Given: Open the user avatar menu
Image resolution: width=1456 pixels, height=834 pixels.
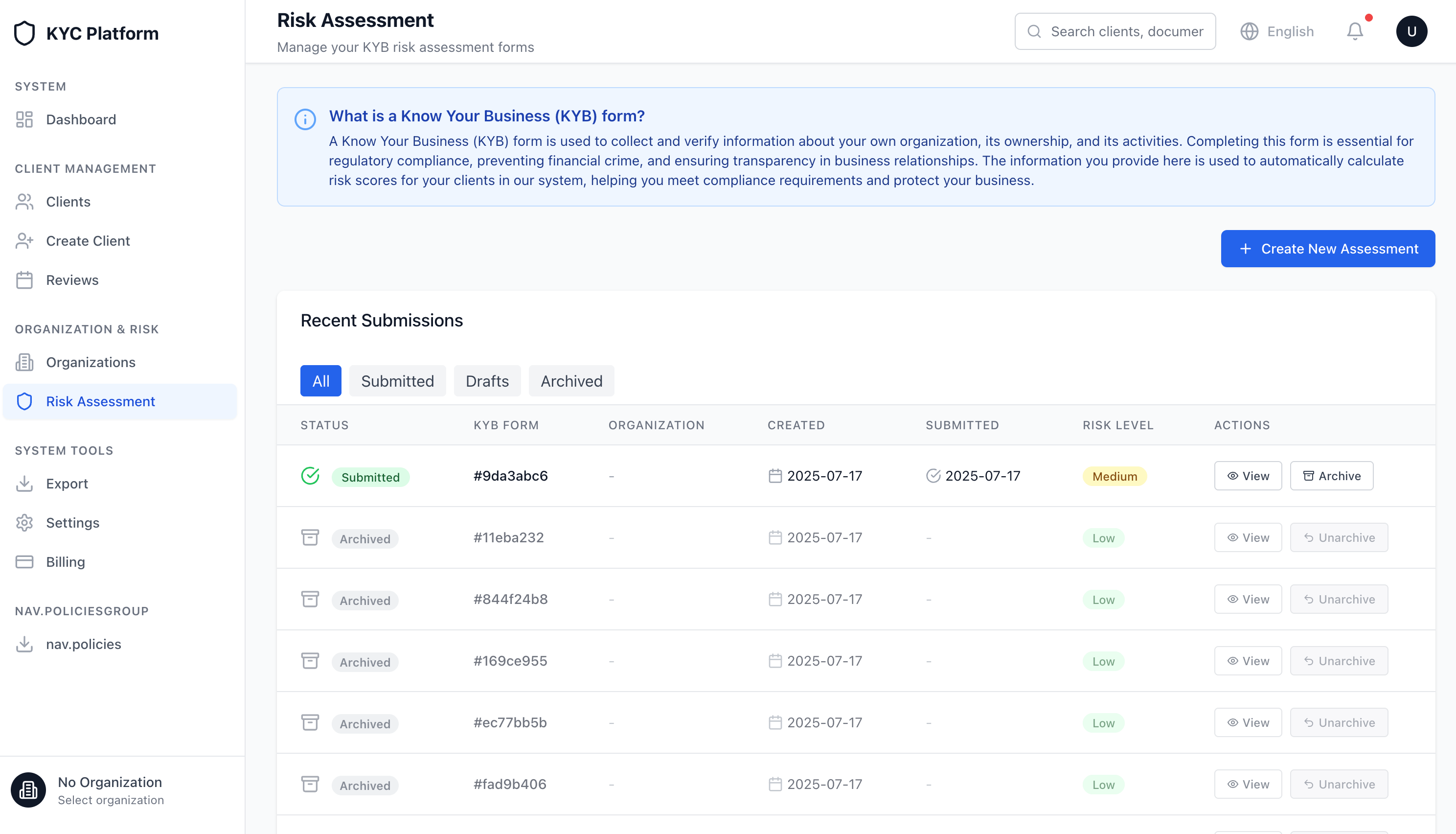Looking at the screenshot, I should pos(1412,31).
